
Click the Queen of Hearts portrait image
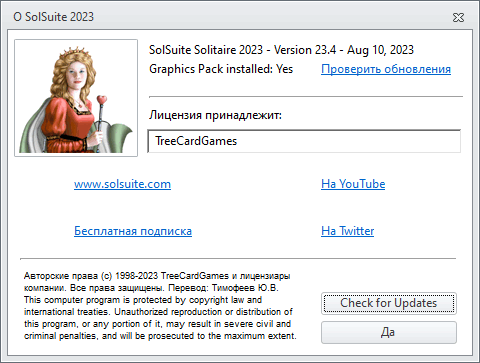tap(76, 98)
